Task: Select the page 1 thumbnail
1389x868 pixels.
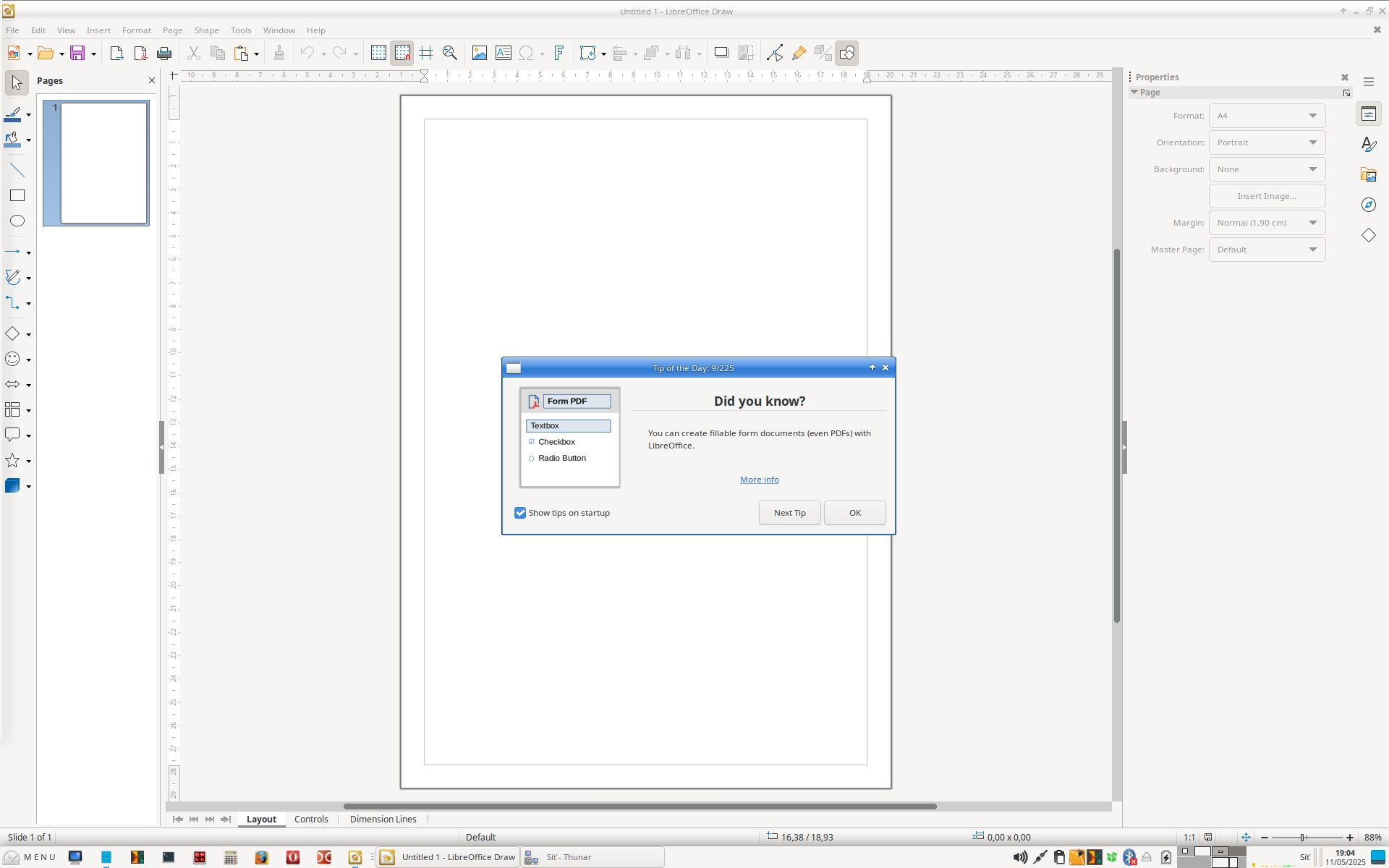Action: point(96,163)
